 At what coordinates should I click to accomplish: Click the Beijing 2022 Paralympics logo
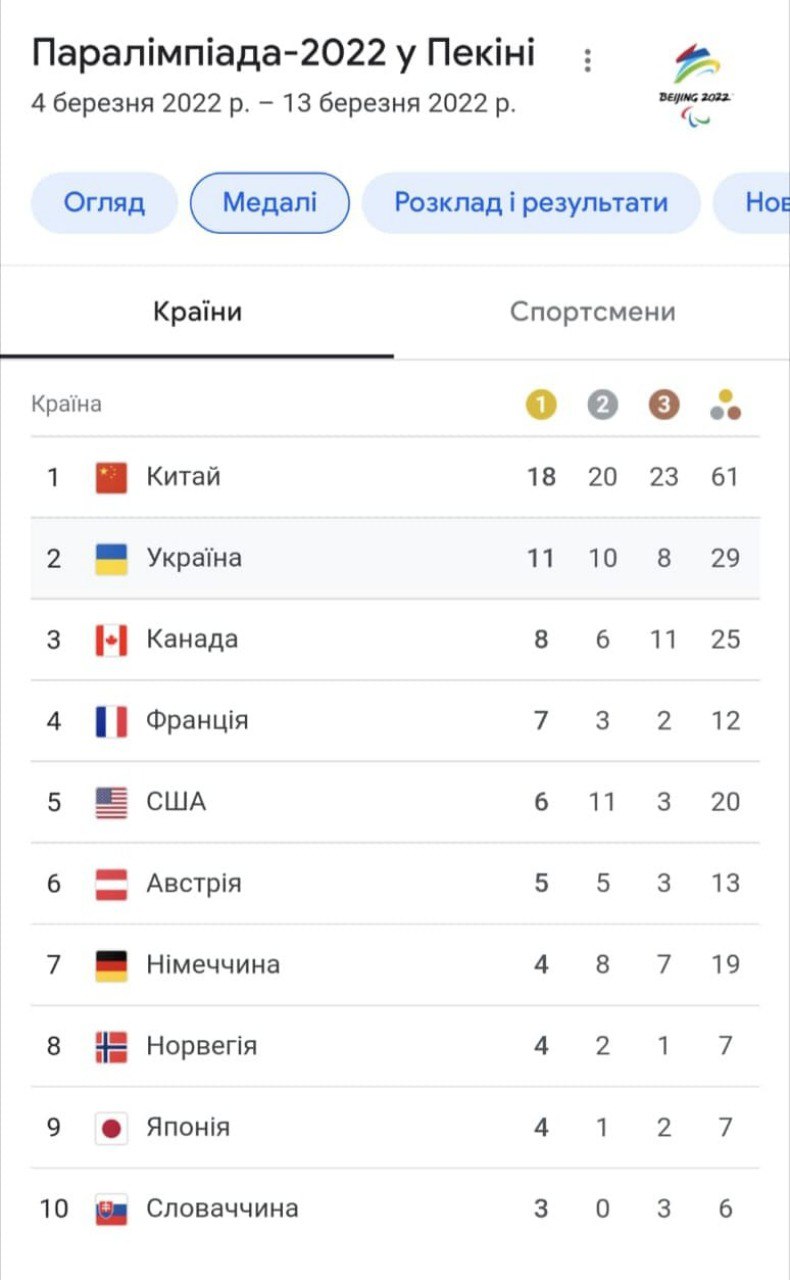(x=695, y=83)
